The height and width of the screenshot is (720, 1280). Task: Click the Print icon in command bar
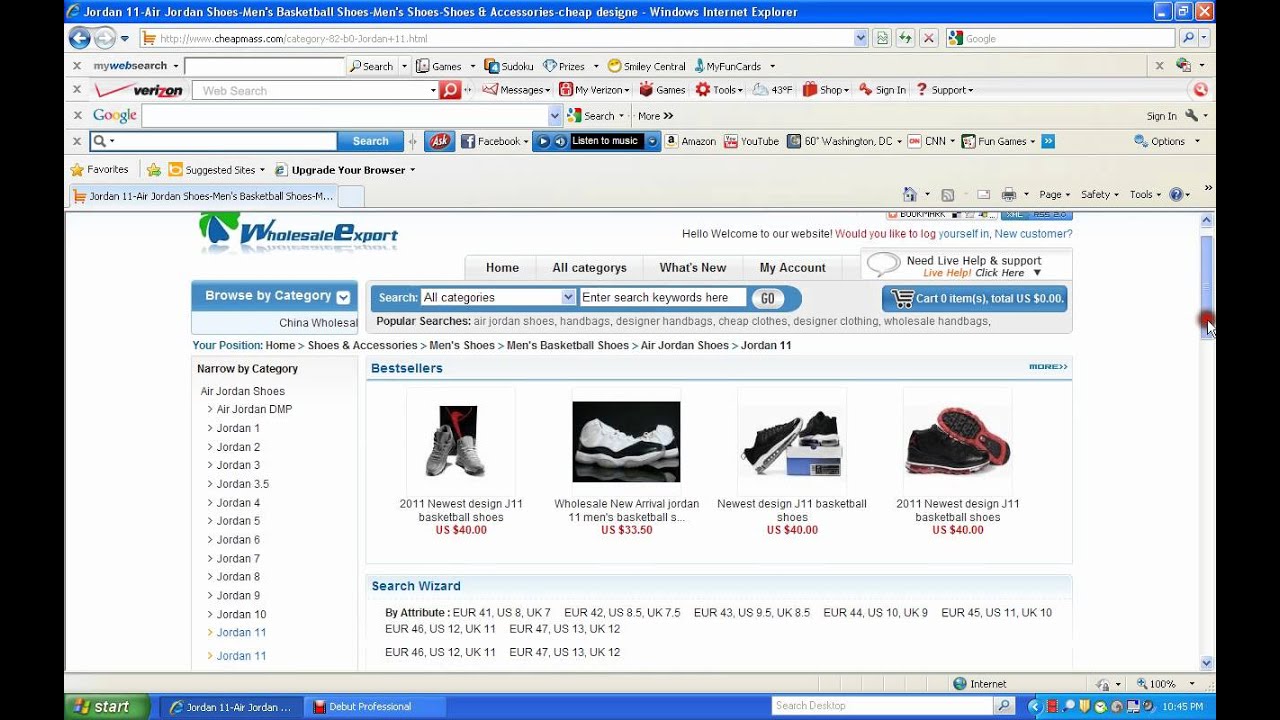(x=1009, y=194)
